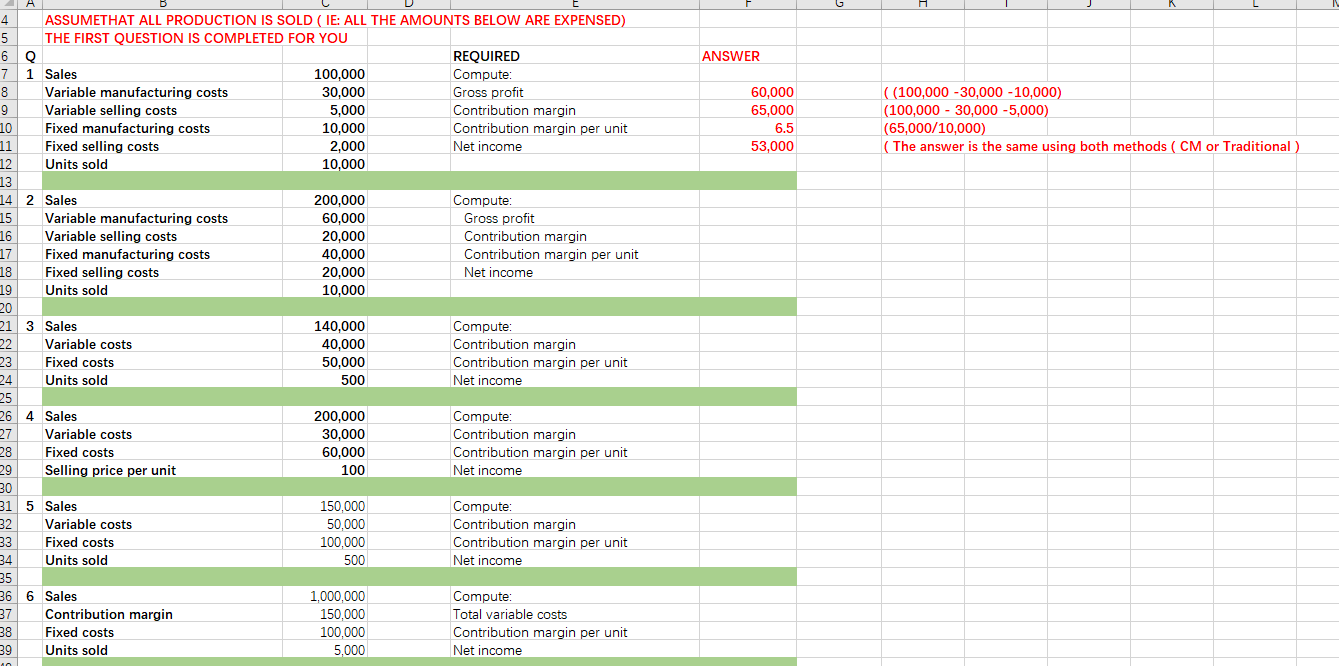Viewport: 1339px width, 666px height.
Task: Select the Net income answer 53,000
Action: [x=765, y=146]
